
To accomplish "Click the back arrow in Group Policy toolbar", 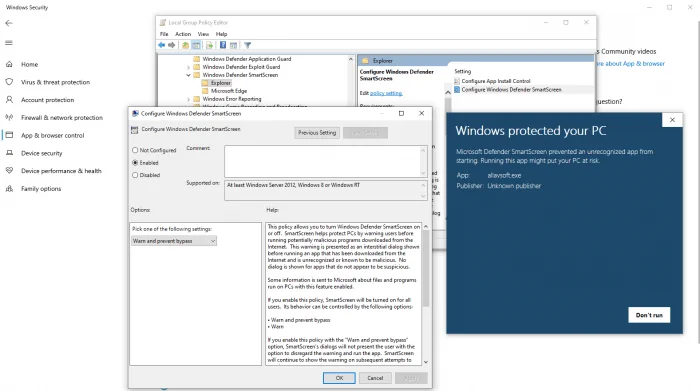I will pos(162,45).
